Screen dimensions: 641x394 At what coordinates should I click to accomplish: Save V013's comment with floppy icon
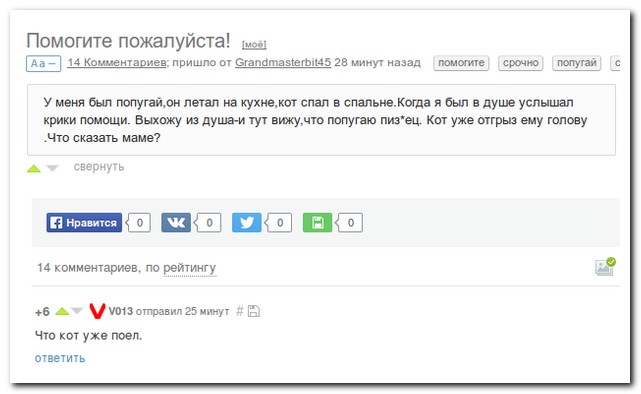click(x=254, y=311)
